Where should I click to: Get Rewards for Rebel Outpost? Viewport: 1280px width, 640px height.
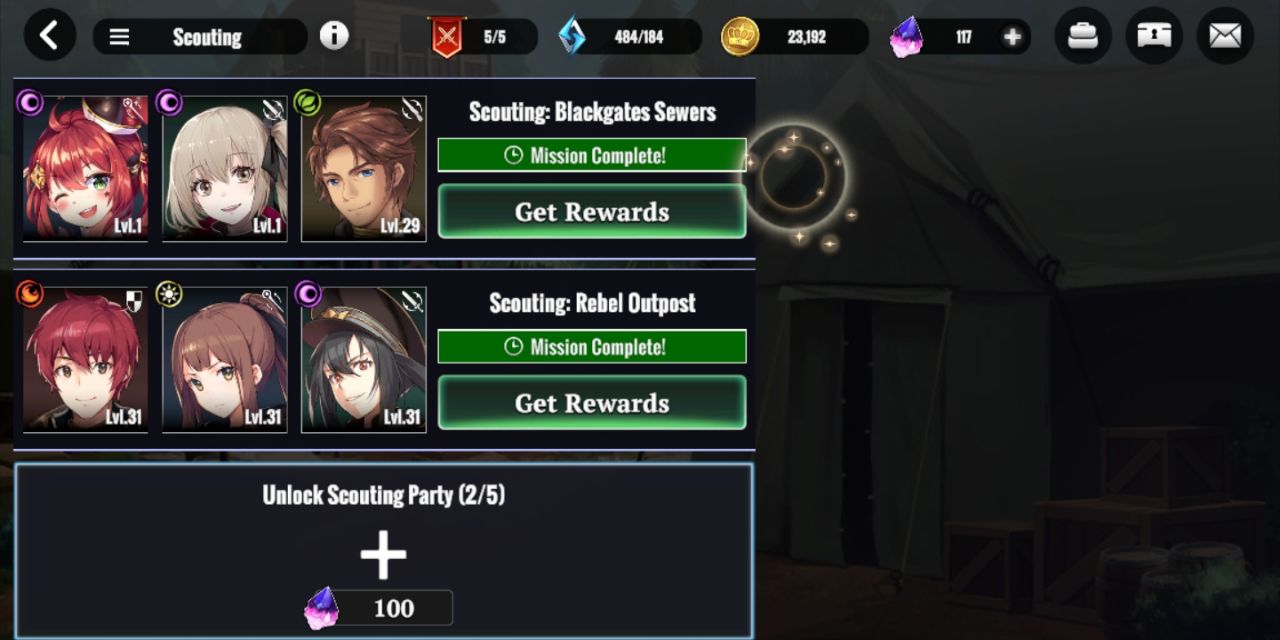592,402
